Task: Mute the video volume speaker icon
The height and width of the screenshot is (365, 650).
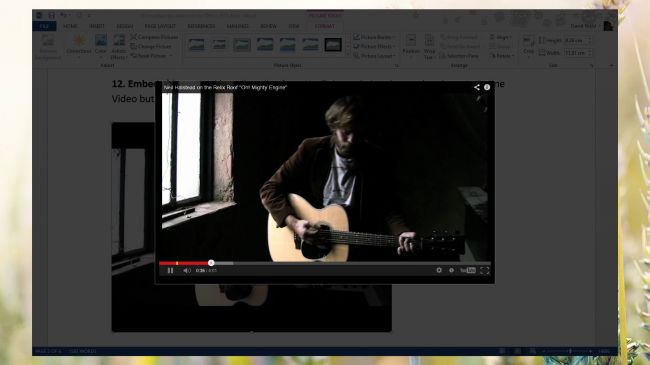Action: click(187, 270)
